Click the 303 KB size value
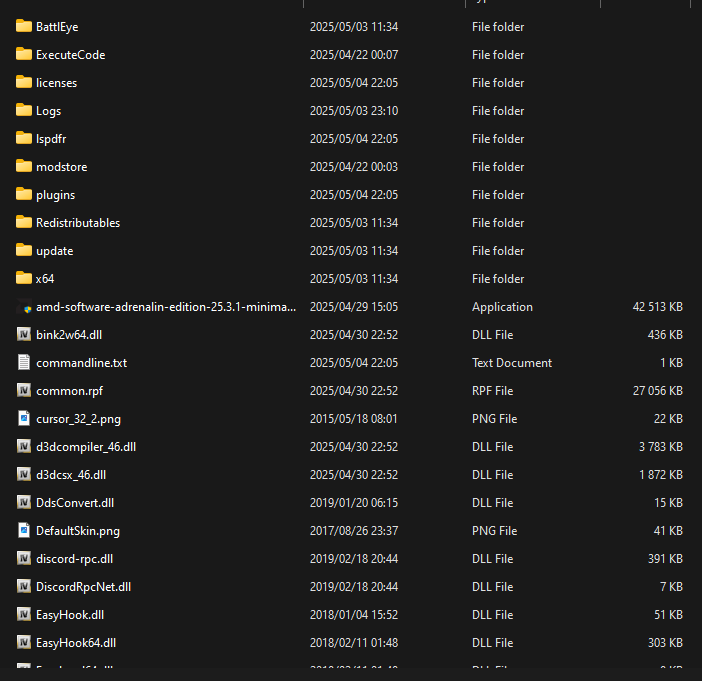The width and height of the screenshot is (702, 681). coord(665,642)
